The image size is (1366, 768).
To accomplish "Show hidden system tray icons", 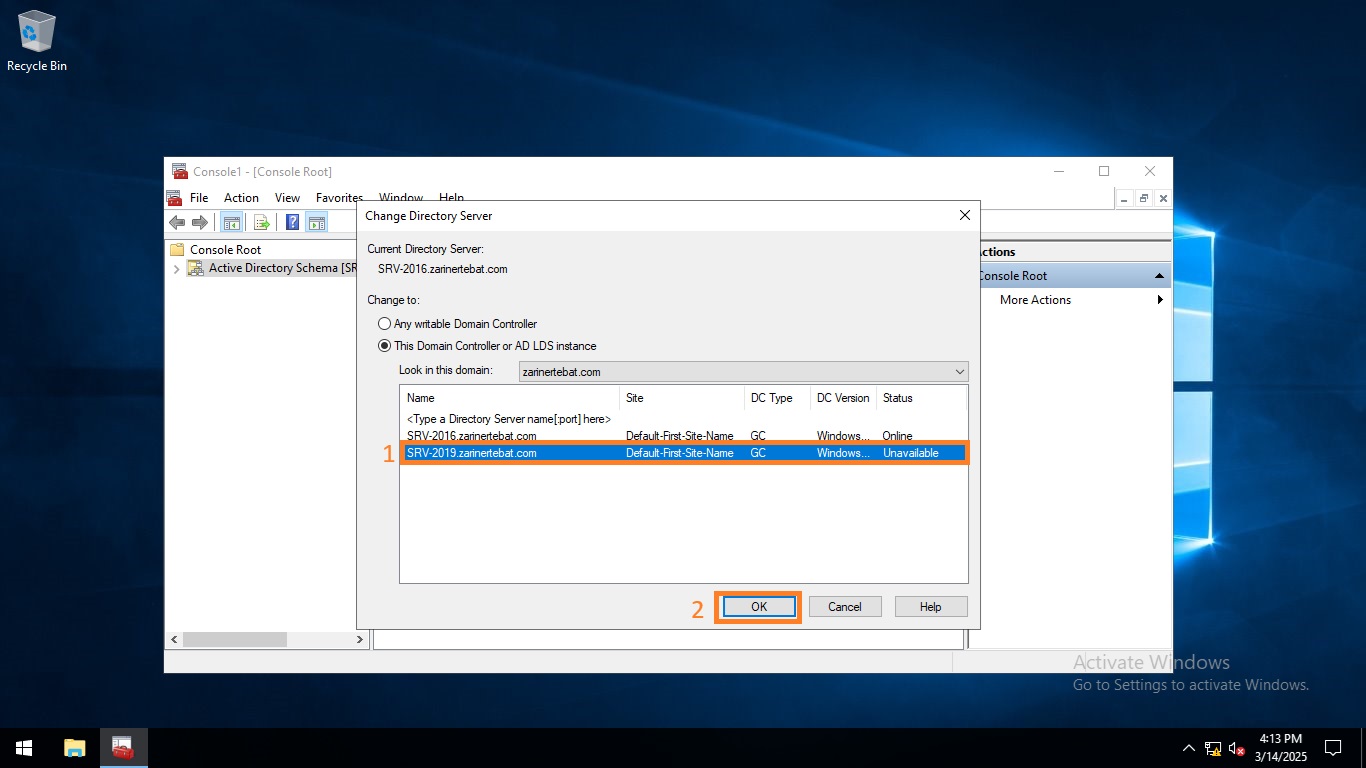I will 1189,748.
